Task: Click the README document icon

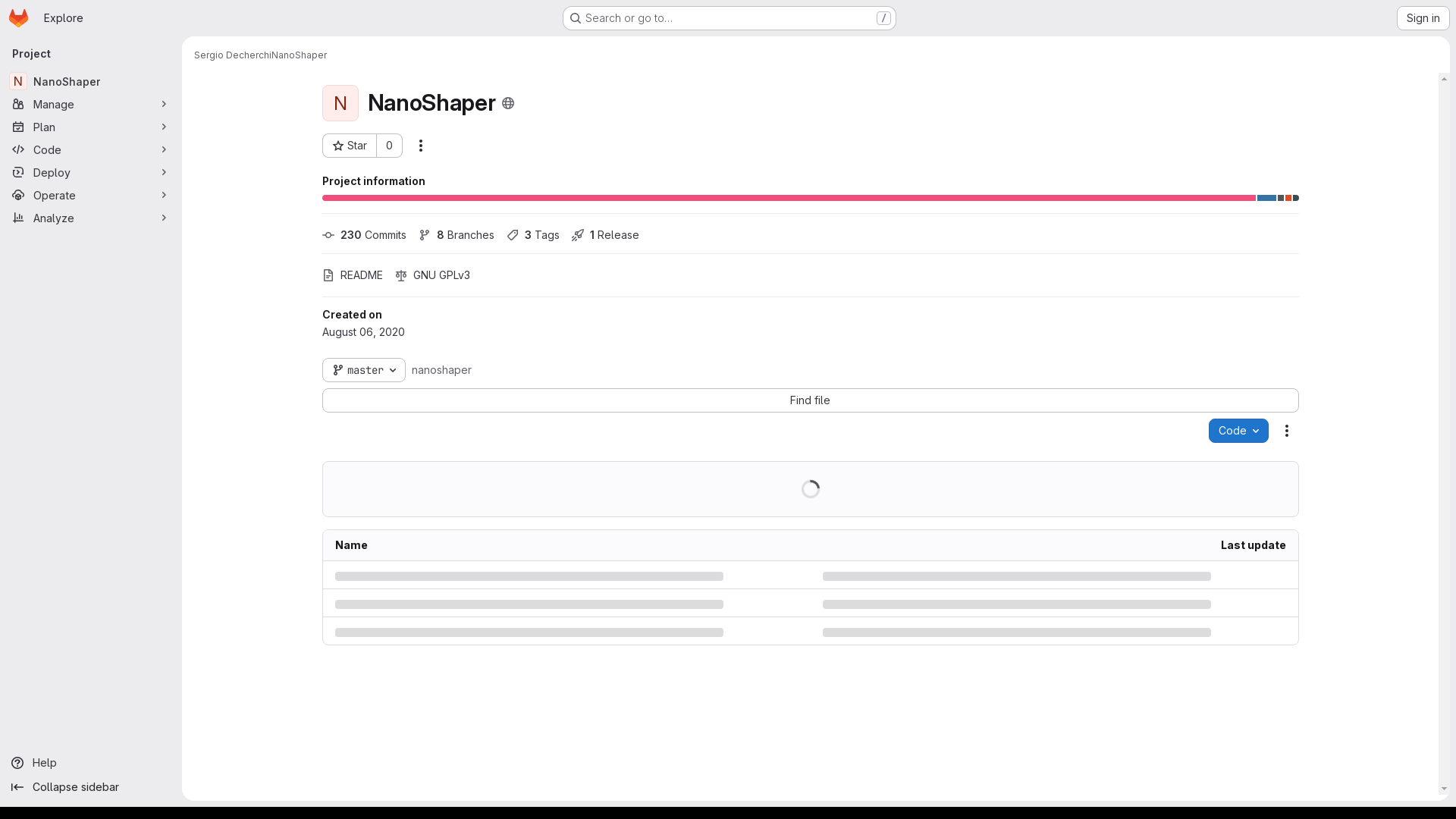Action: [328, 275]
